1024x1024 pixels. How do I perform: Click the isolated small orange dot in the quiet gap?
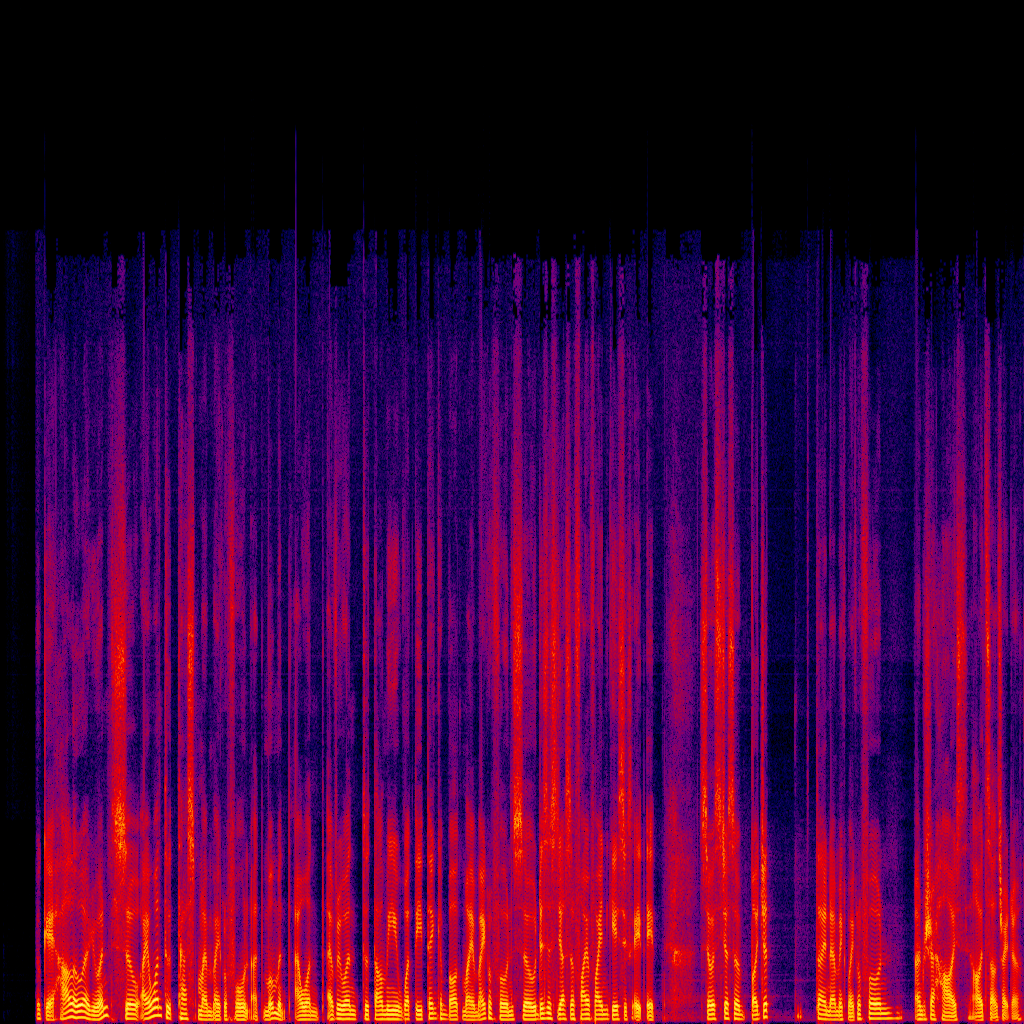tap(798, 1012)
